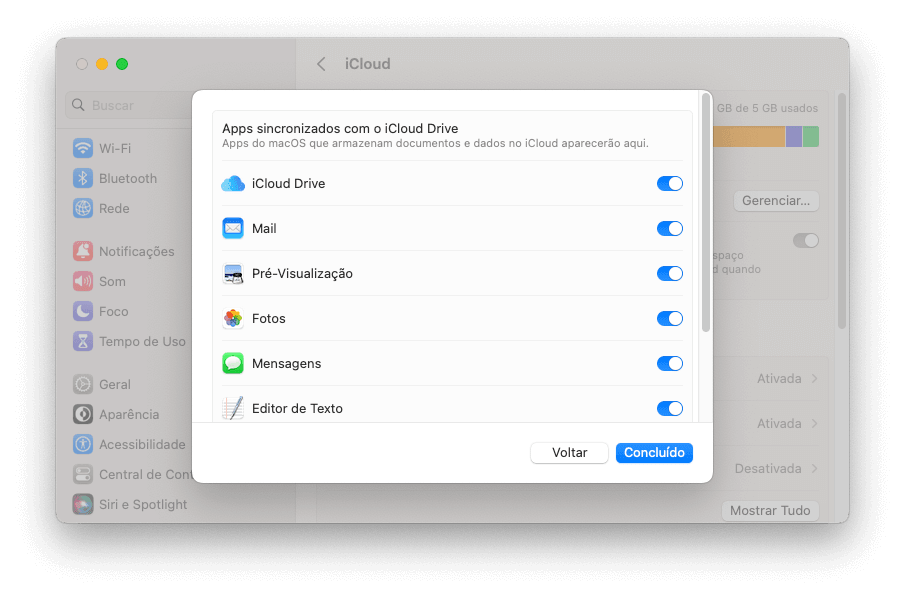The height and width of the screenshot is (597, 905).
Task: Click the Editor de Texto icon
Action: tap(233, 408)
